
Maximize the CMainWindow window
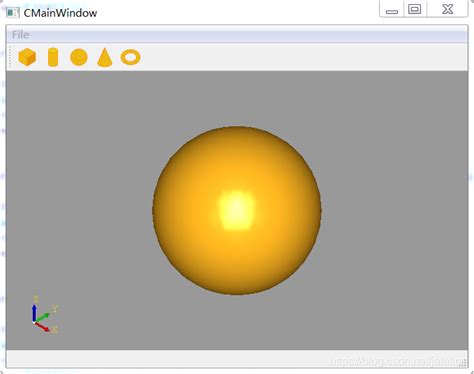[x=415, y=9]
